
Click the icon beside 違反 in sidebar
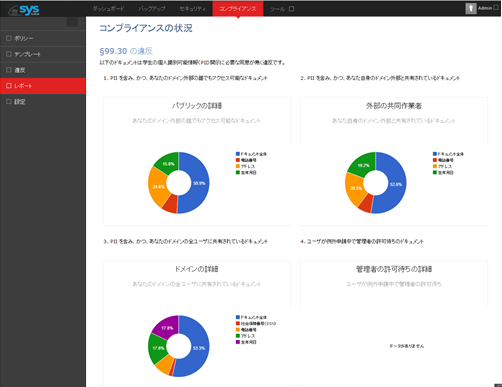9,70
